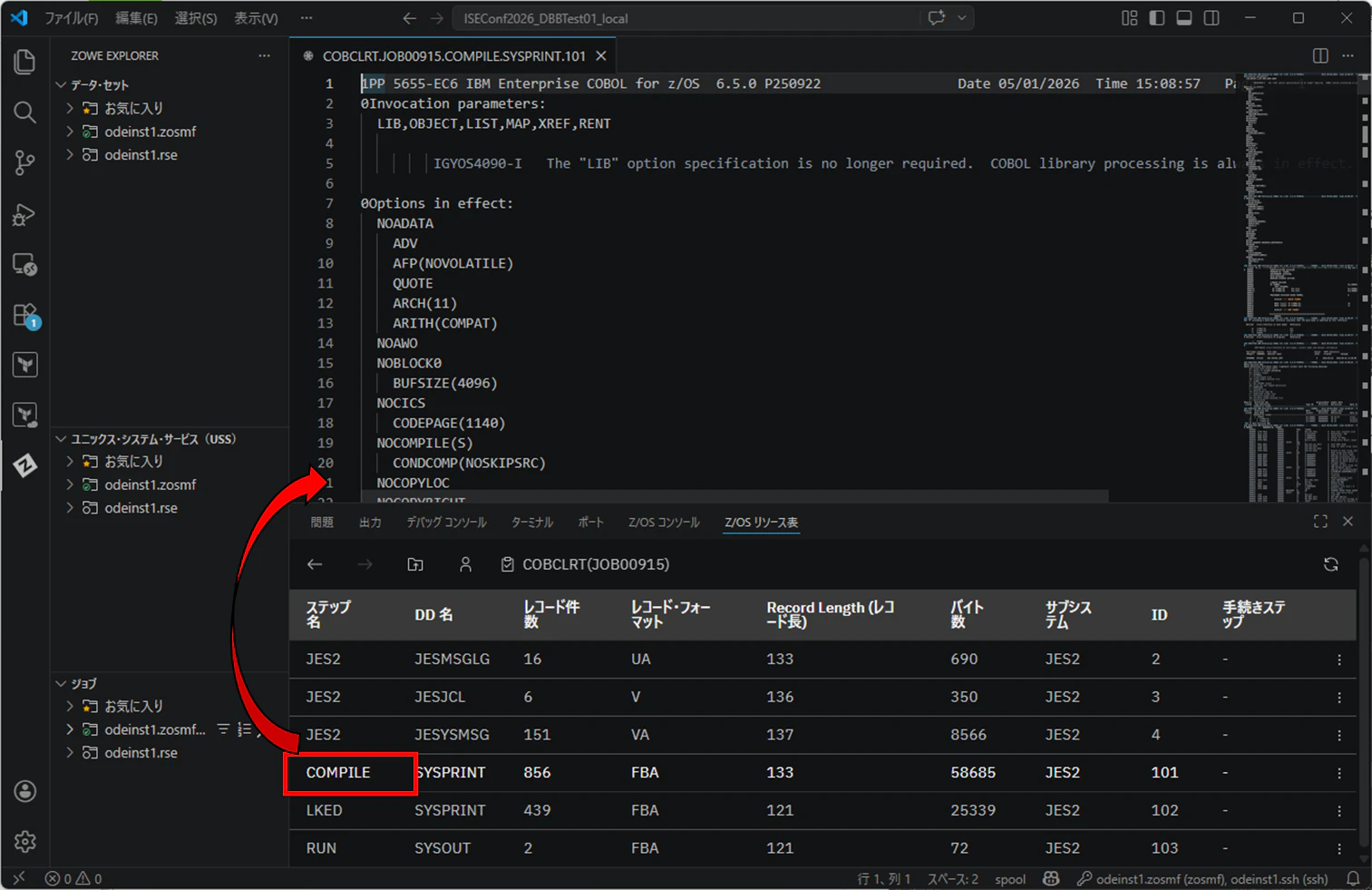Click the person icon in resource table toolbar
1372x890 pixels.
click(x=465, y=564)
